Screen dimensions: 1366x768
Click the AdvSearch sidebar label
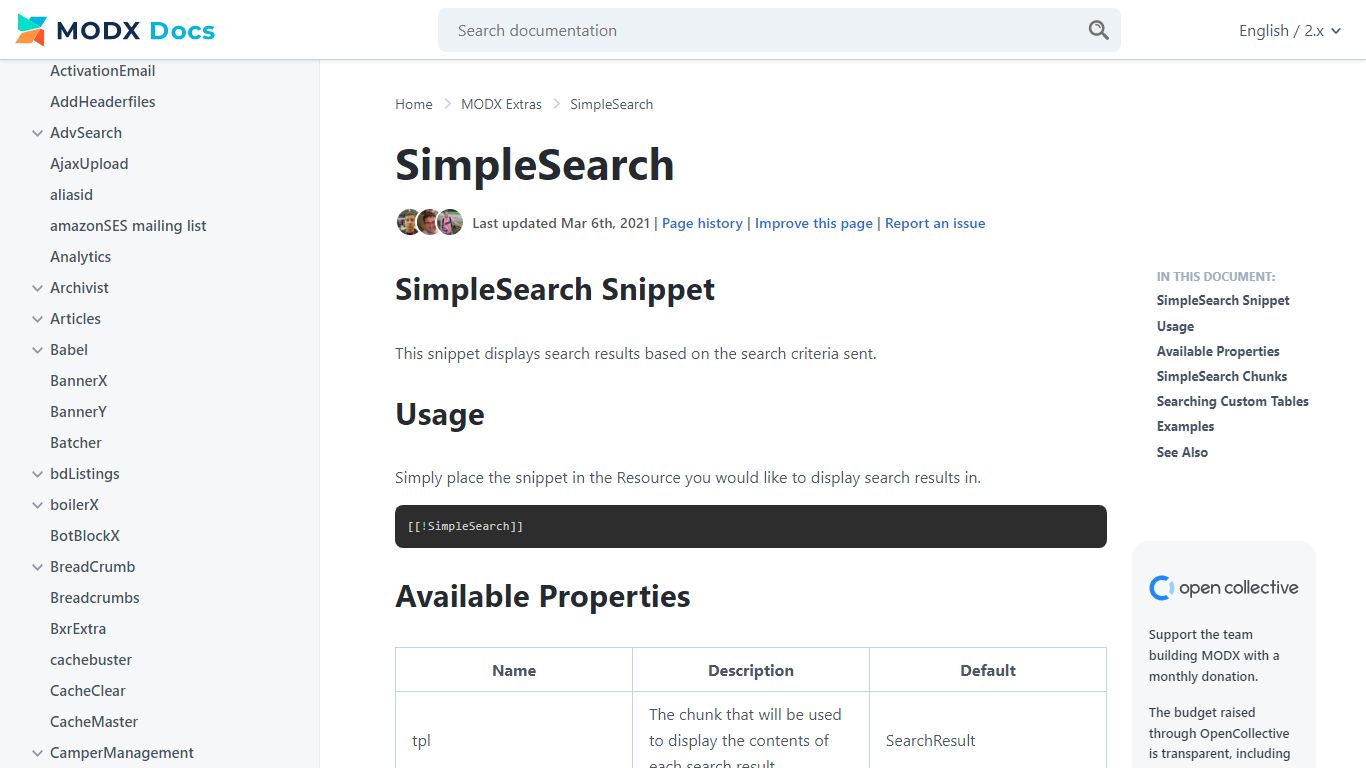pos(86,133)
